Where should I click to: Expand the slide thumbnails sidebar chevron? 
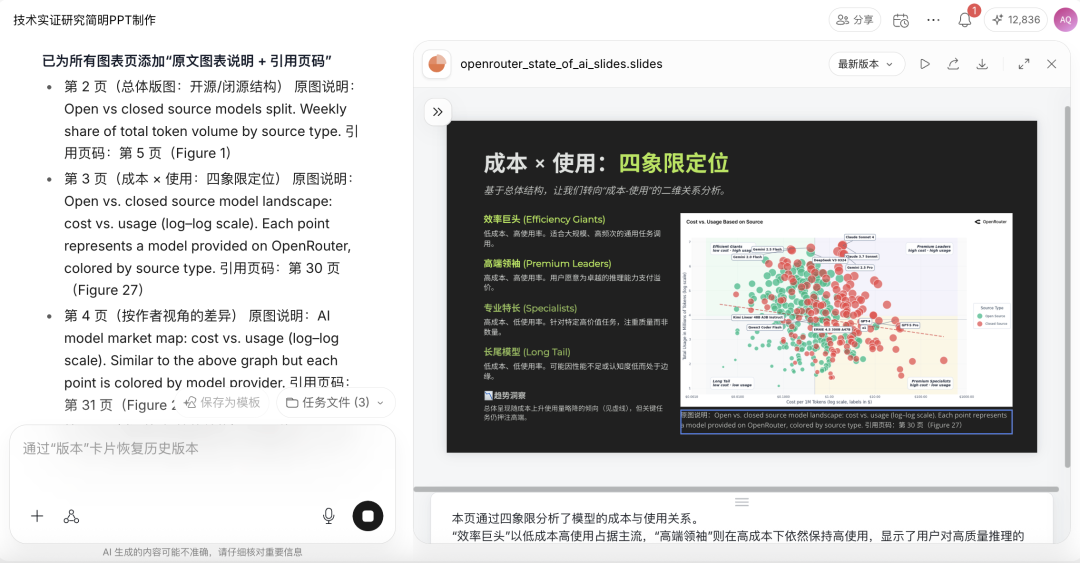click(437, 112)
